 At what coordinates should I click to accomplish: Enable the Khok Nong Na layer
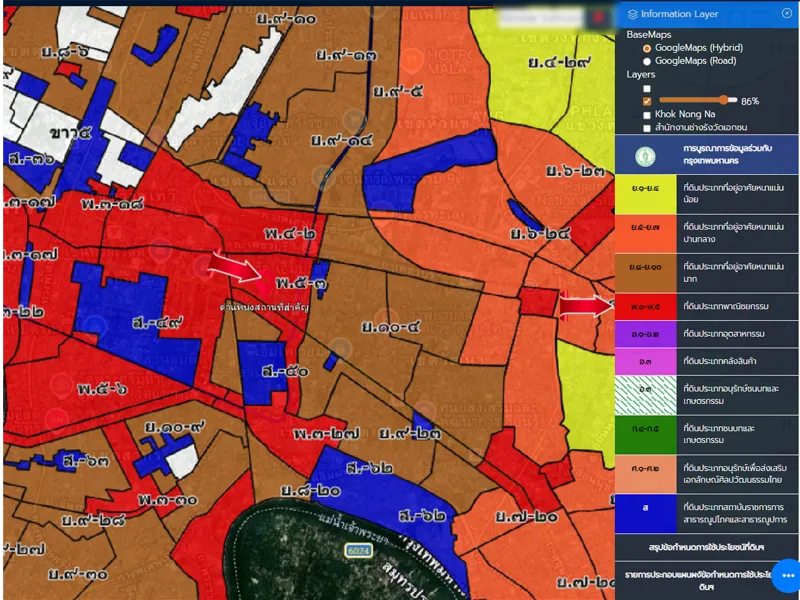click(x=647, y=115)
